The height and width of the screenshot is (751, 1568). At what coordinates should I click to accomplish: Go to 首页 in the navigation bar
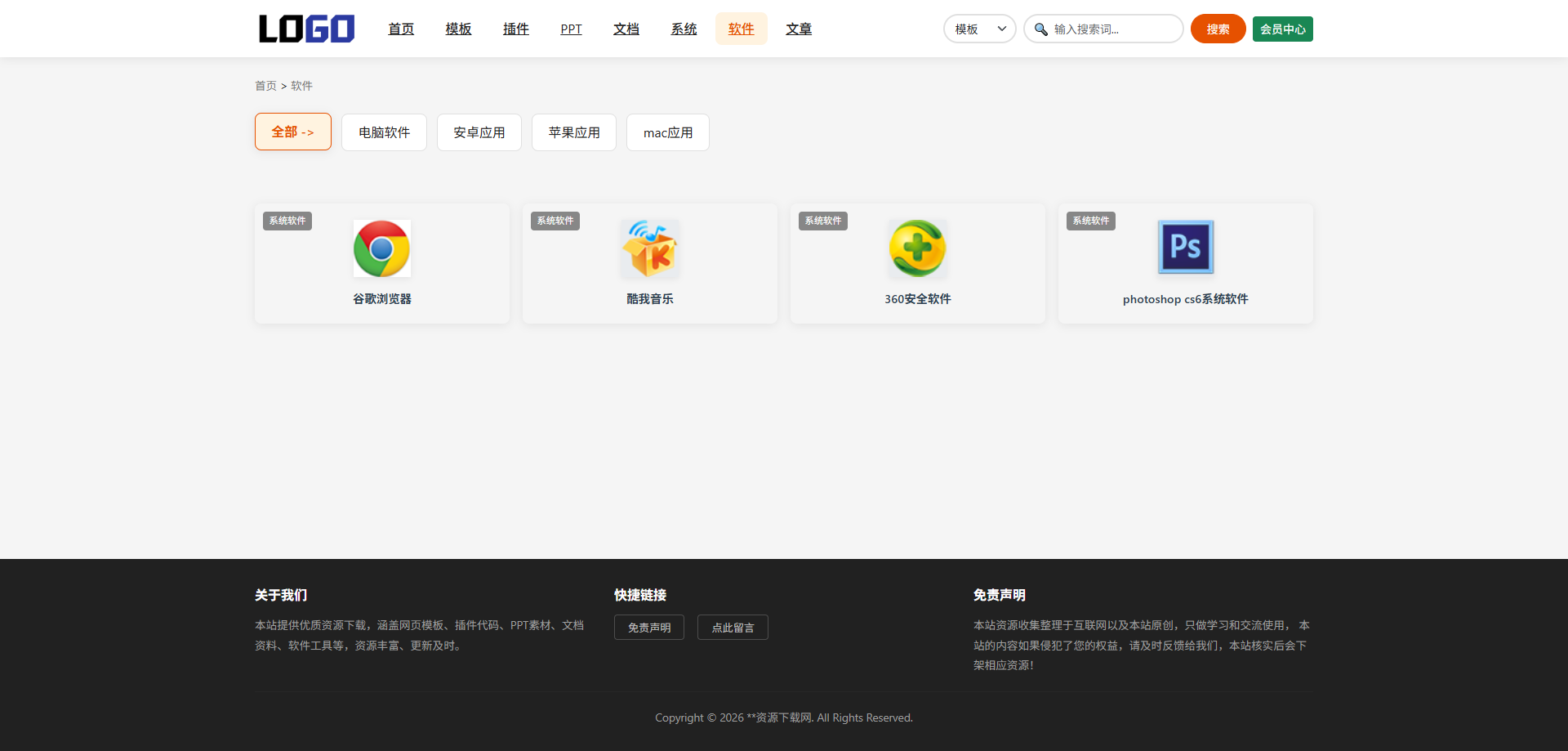coord(401,29)
